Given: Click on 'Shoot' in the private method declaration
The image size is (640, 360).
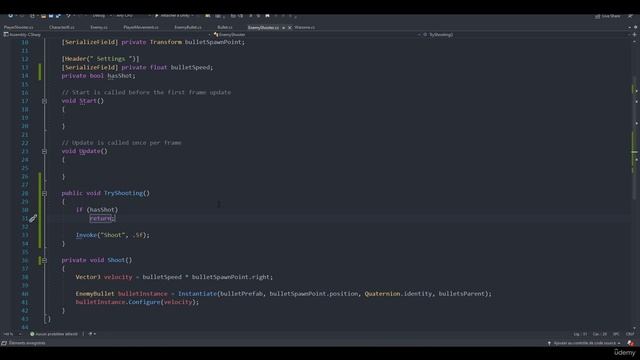Looking at the screenshot, I should coord(116,260).
